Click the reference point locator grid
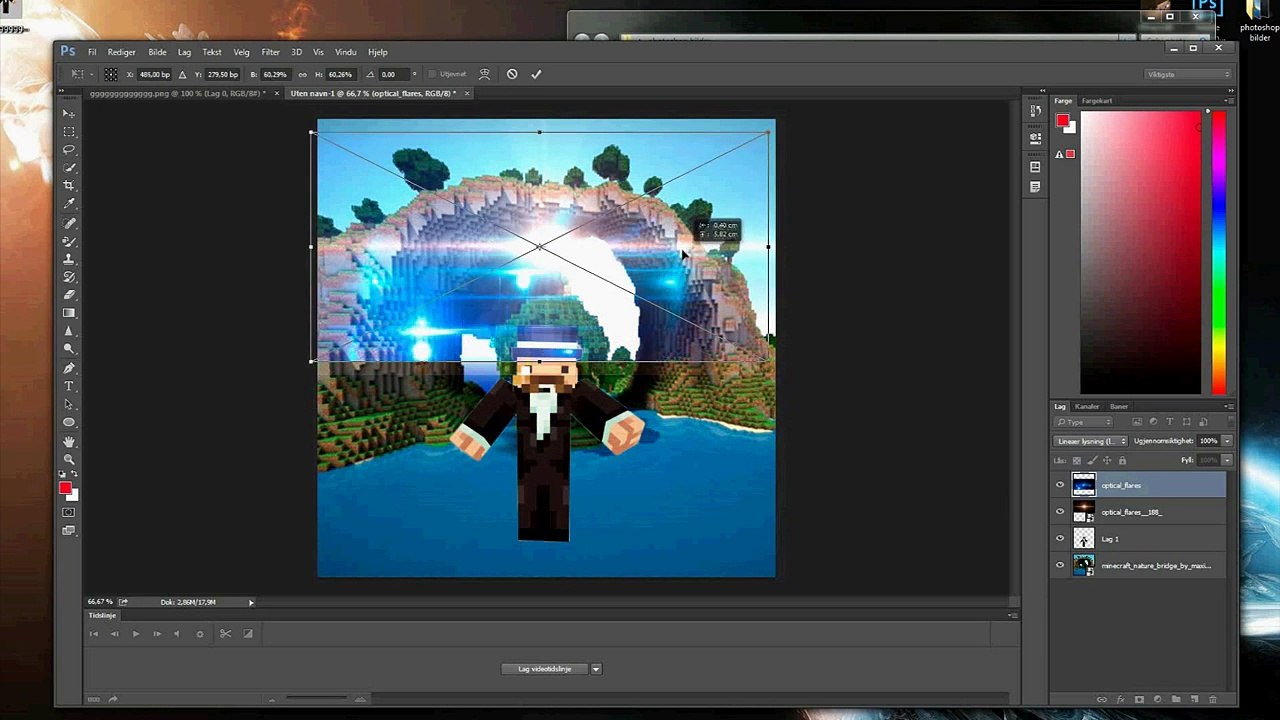This screenshot has width=1280, height=720. (111, 74)
